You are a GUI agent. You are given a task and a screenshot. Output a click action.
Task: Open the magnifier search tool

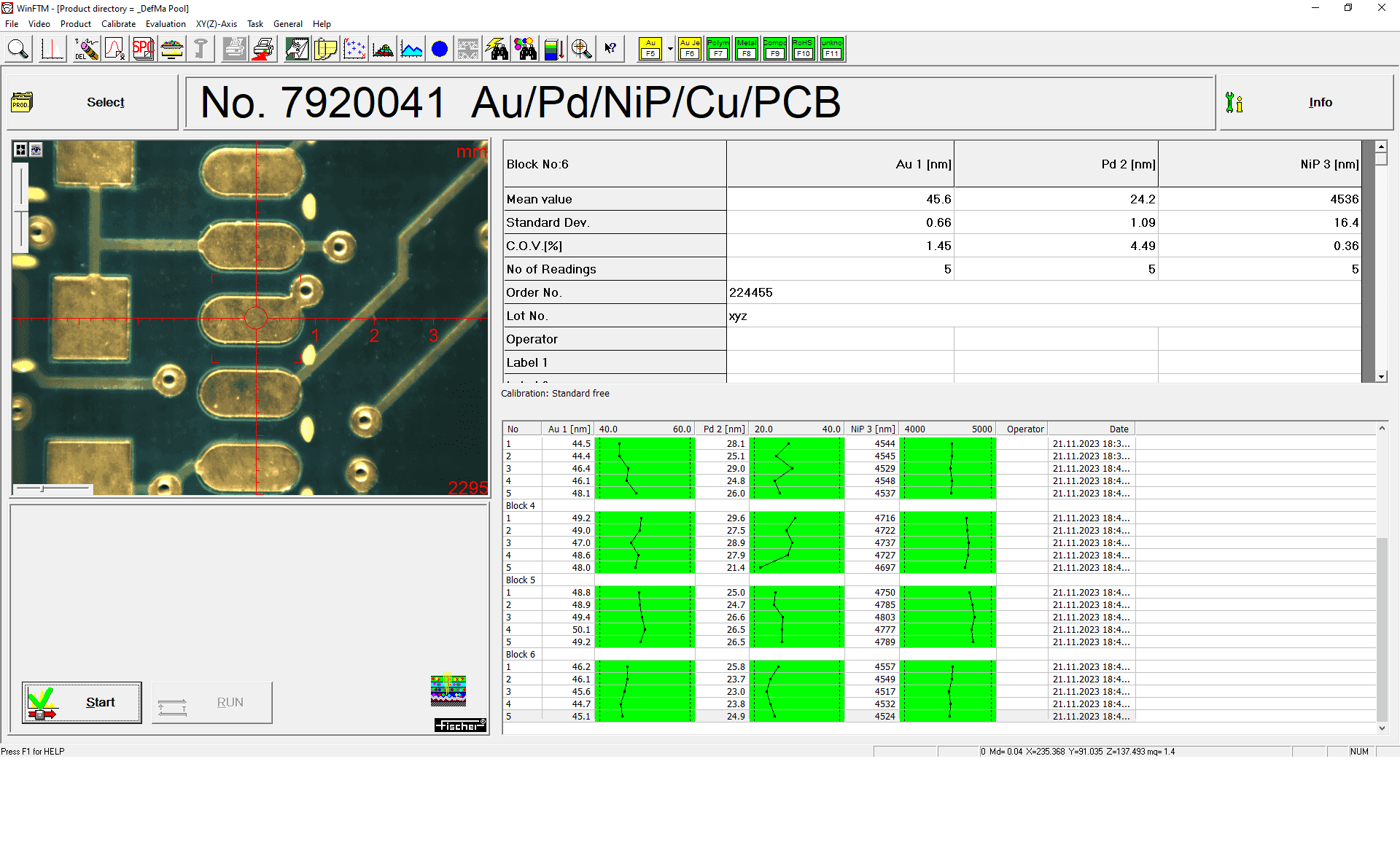18,49
